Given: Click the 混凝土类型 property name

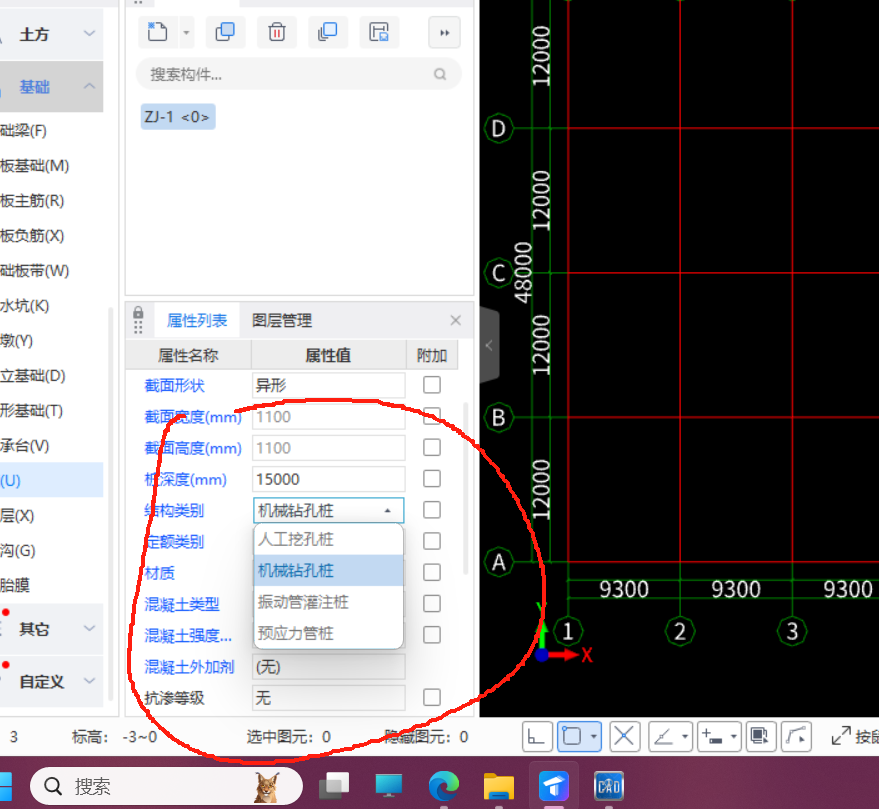Looking at the screenshot, I should click(182, 604).
